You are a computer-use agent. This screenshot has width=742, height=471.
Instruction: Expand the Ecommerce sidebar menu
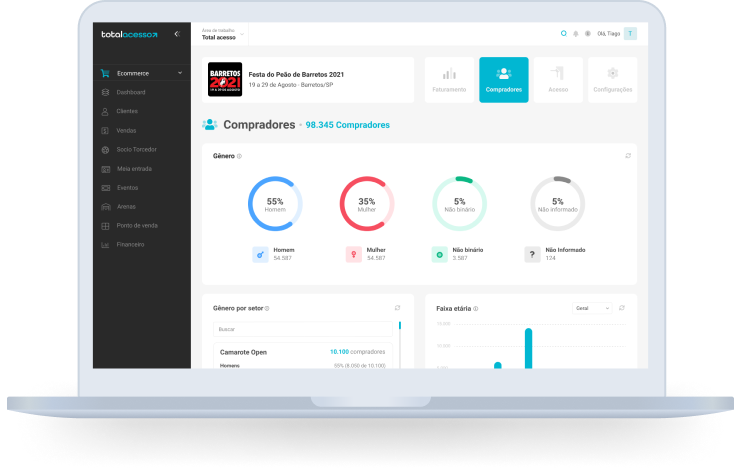point(180,73)
